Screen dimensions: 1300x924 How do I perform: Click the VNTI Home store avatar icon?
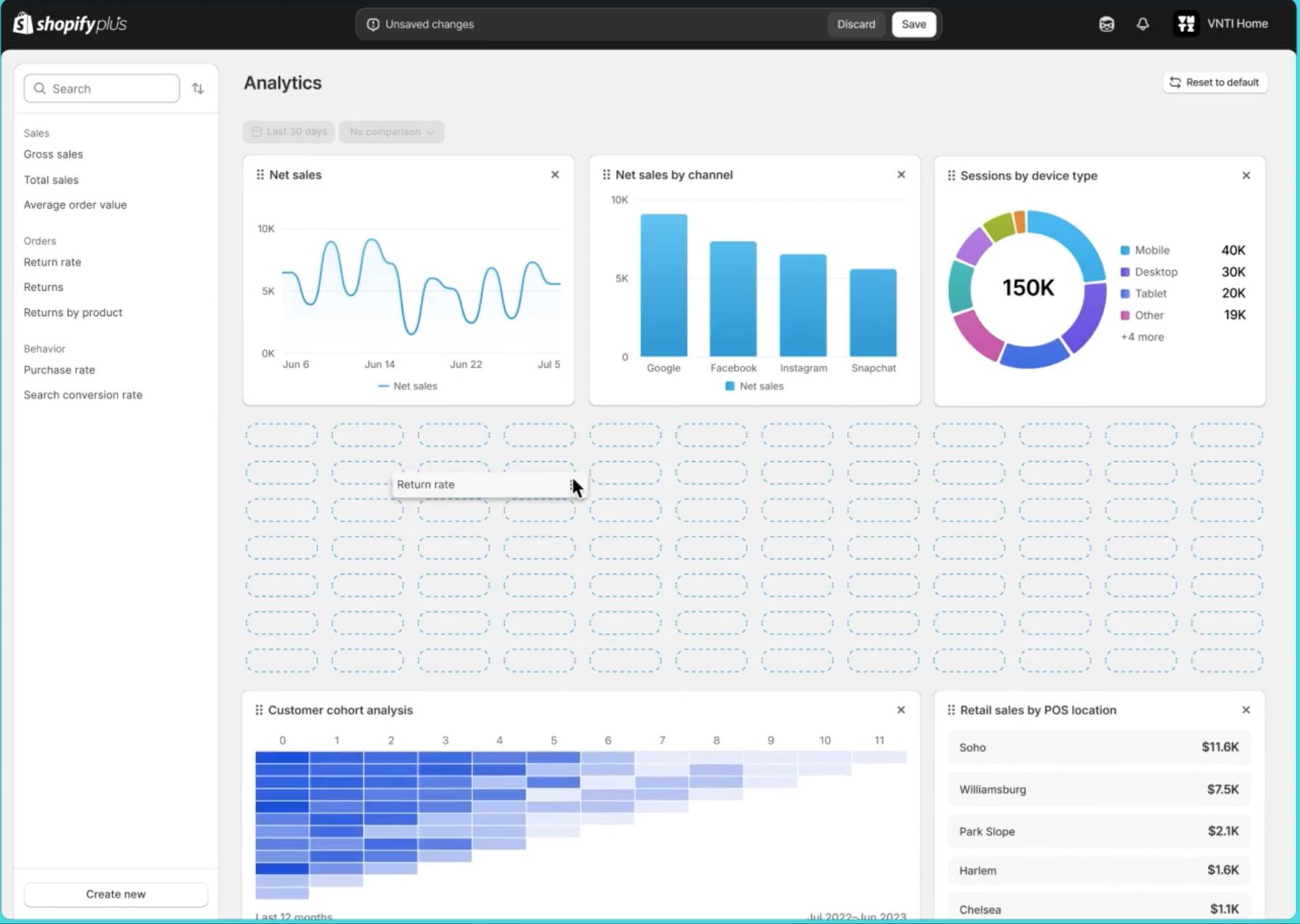1186,24
